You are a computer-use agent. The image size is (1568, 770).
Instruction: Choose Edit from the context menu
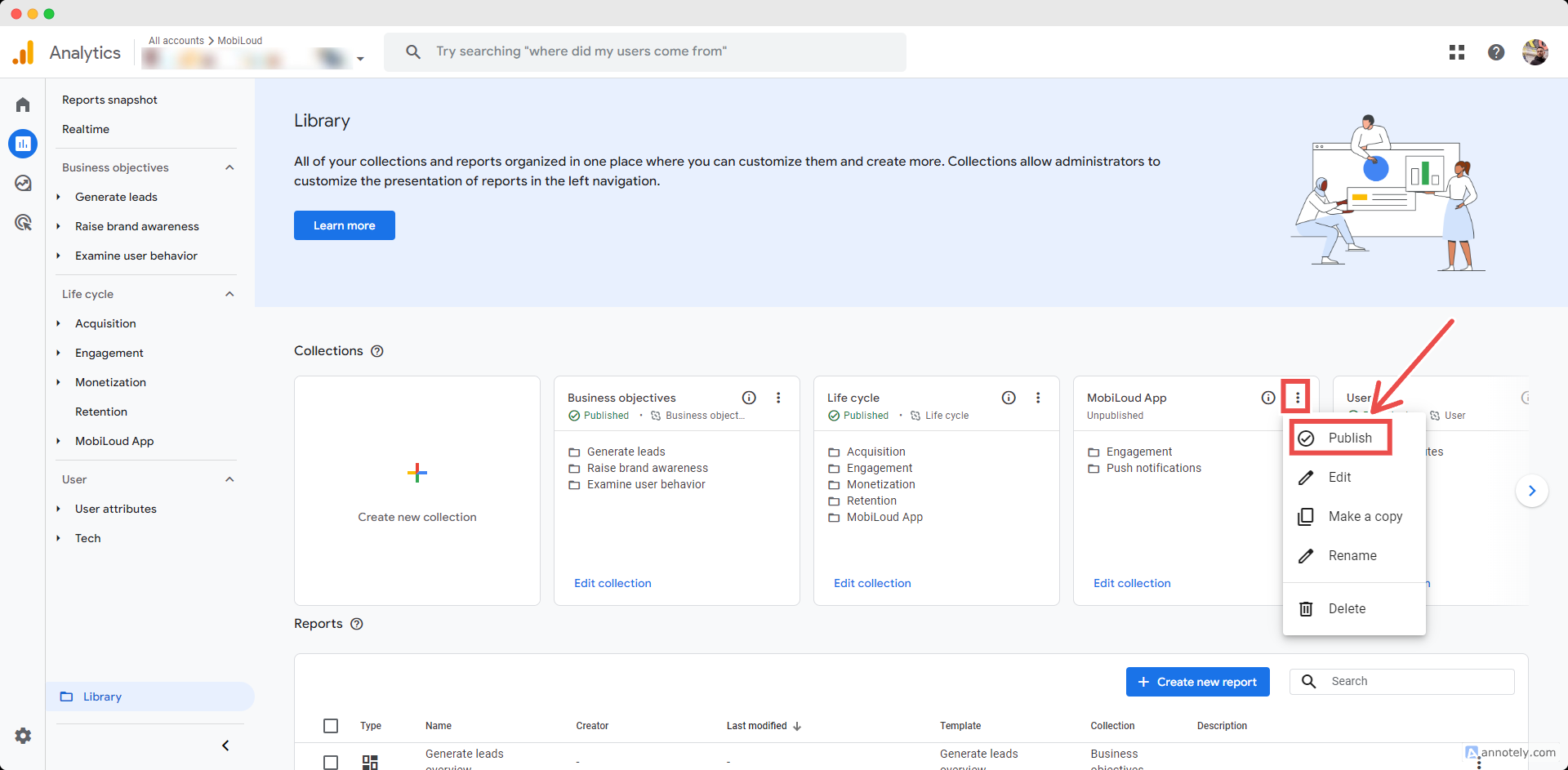(1354, 478)
